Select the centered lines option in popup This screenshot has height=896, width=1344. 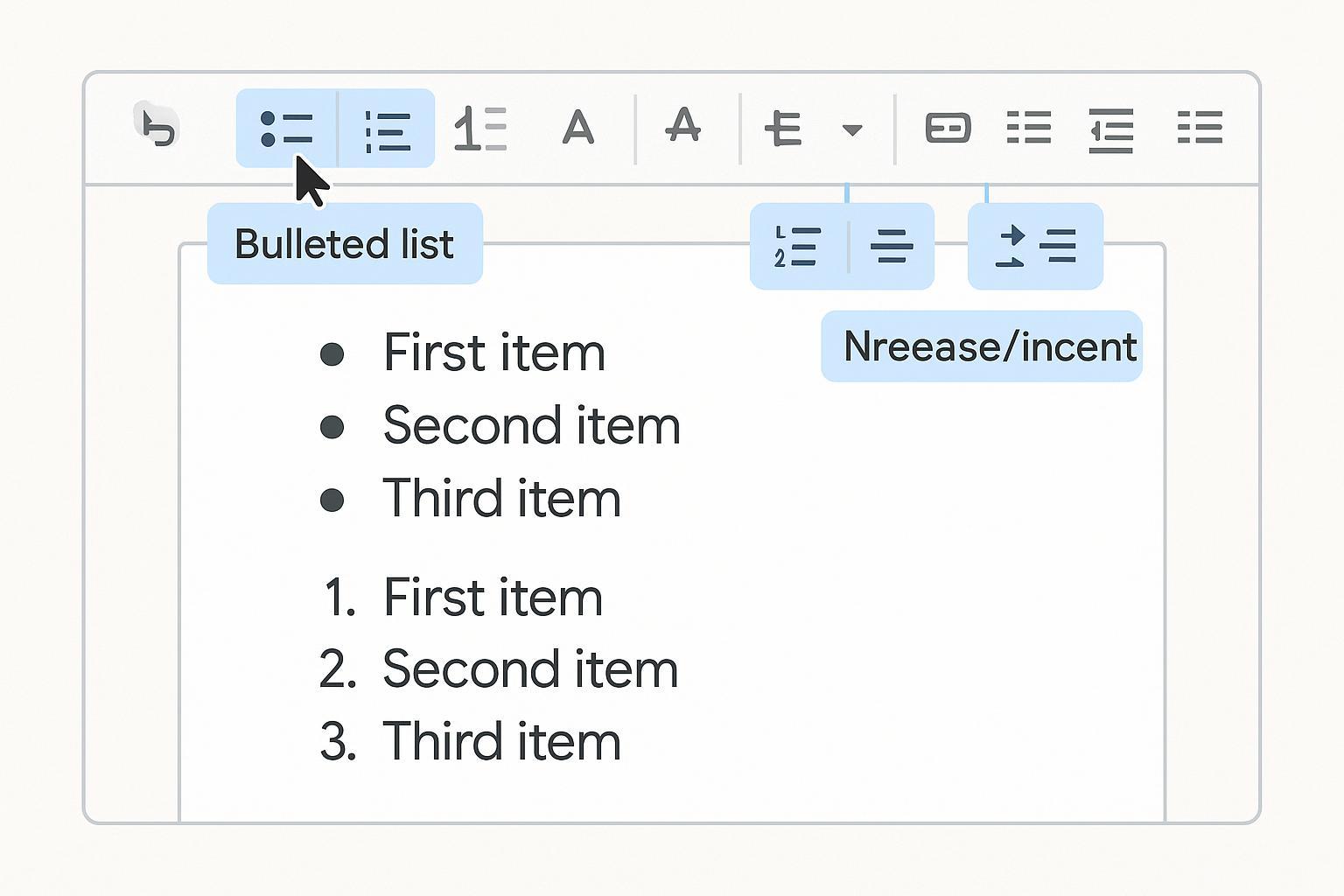[892, 247]
